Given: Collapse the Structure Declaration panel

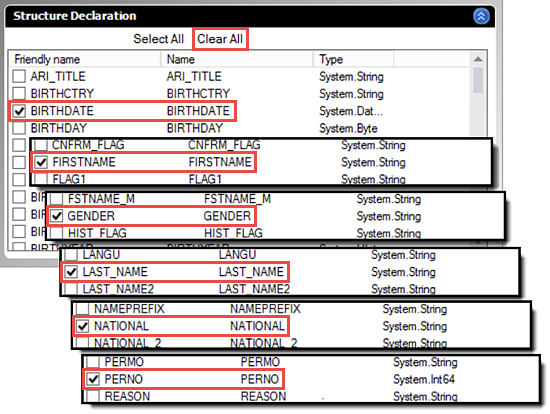Looking at the screenshot, I should click(x=481, y=16).
